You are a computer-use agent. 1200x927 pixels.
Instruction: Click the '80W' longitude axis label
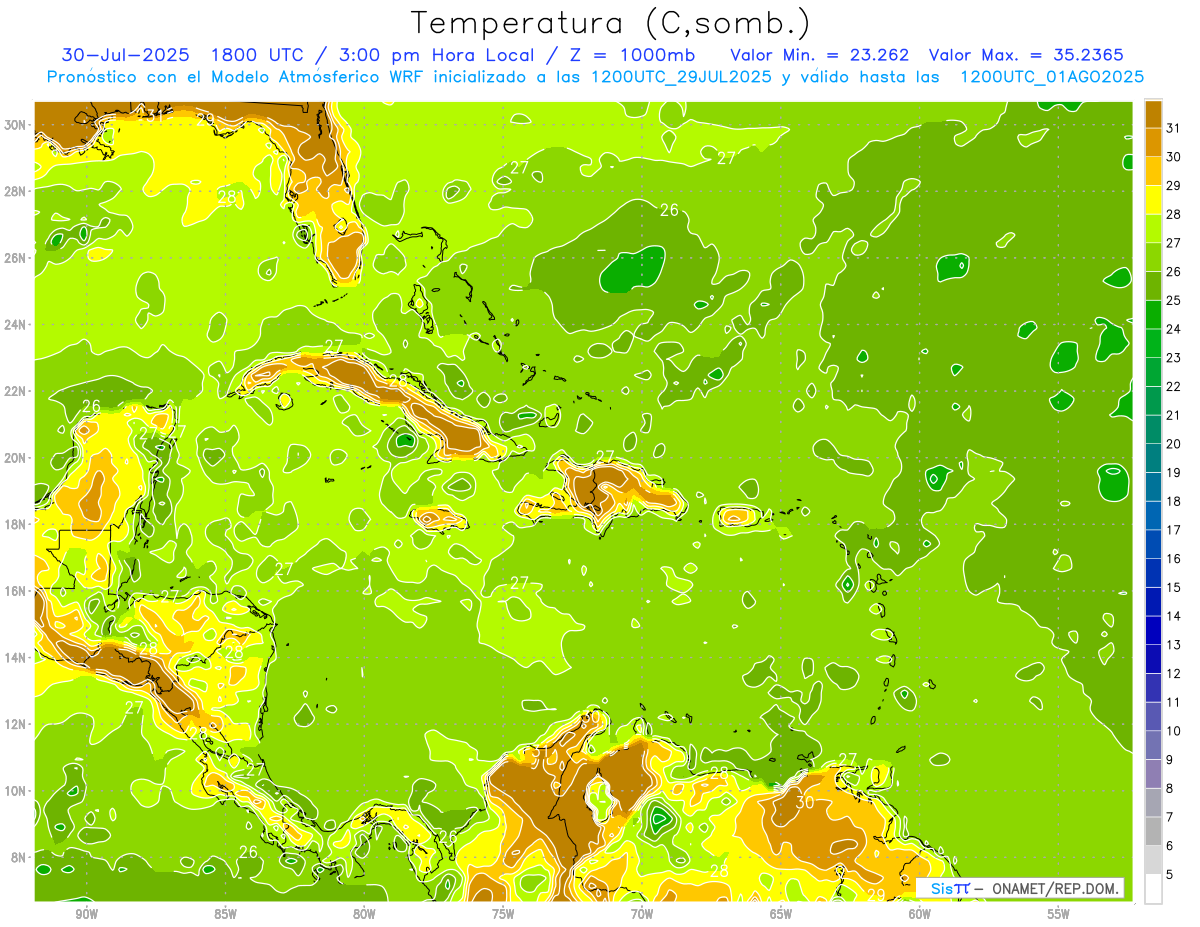point(364,914)
